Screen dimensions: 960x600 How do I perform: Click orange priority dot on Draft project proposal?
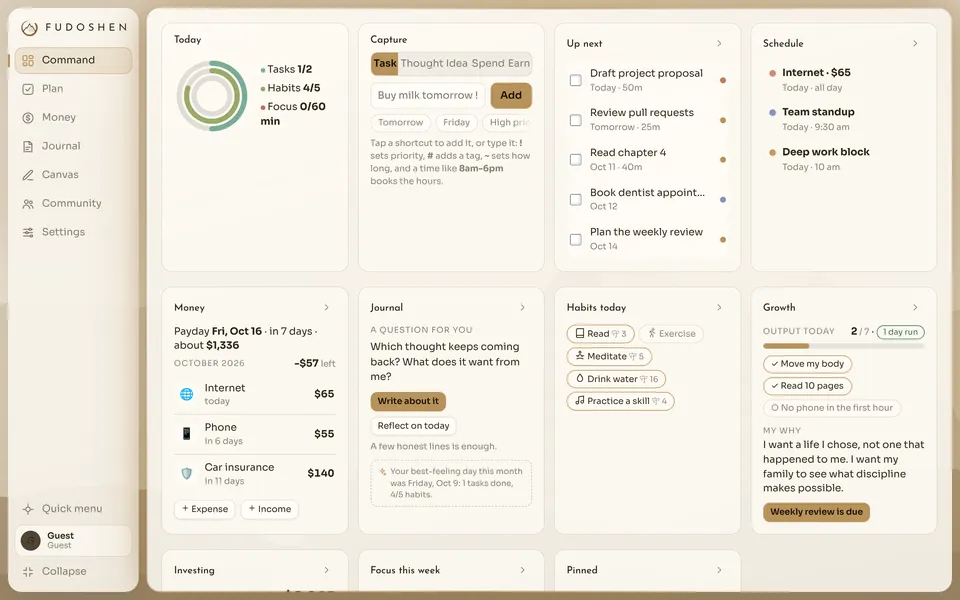[x=723, y=80]
